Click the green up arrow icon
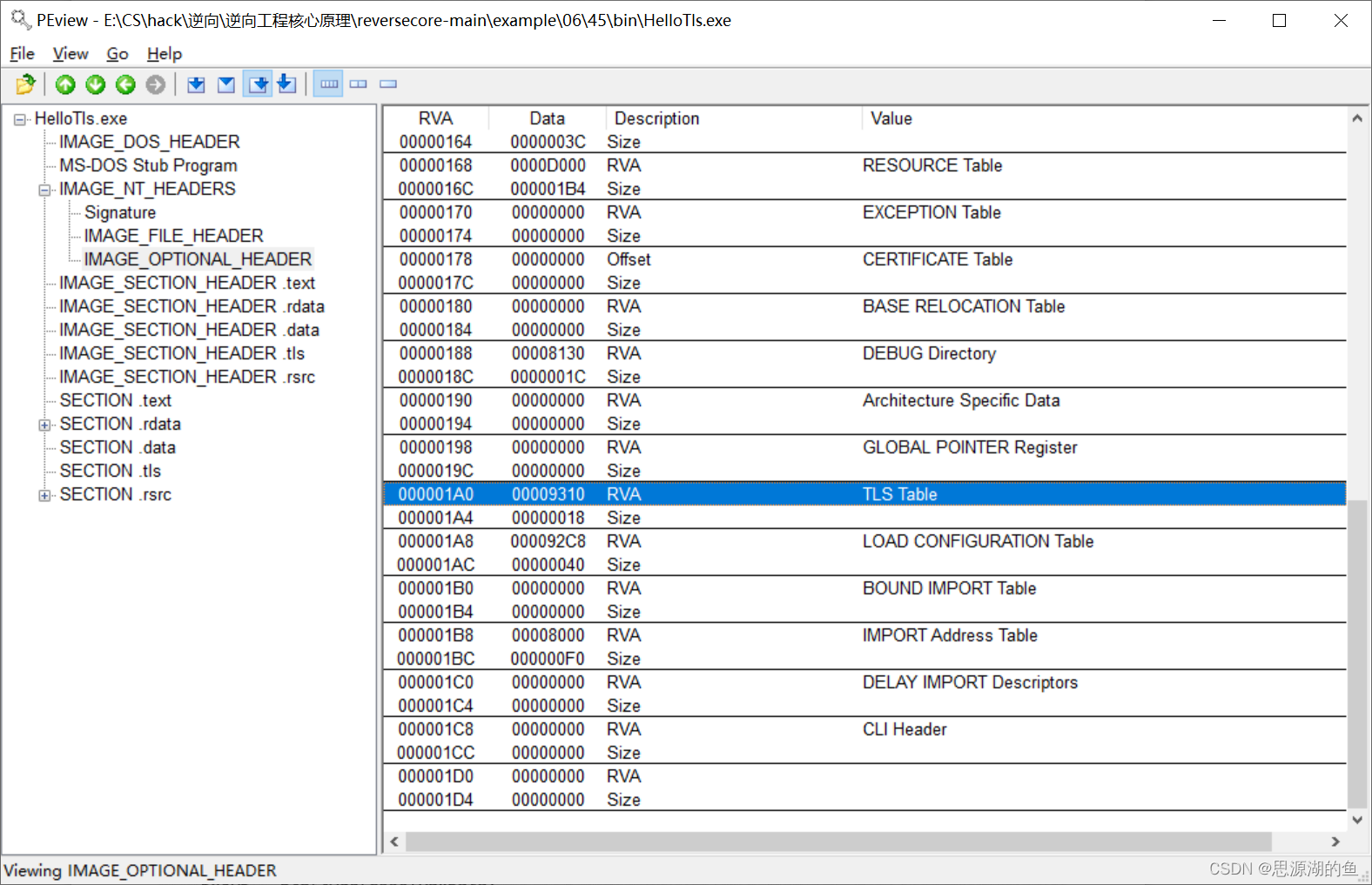This screenshot has height=885, width=1372. (65, 84)
